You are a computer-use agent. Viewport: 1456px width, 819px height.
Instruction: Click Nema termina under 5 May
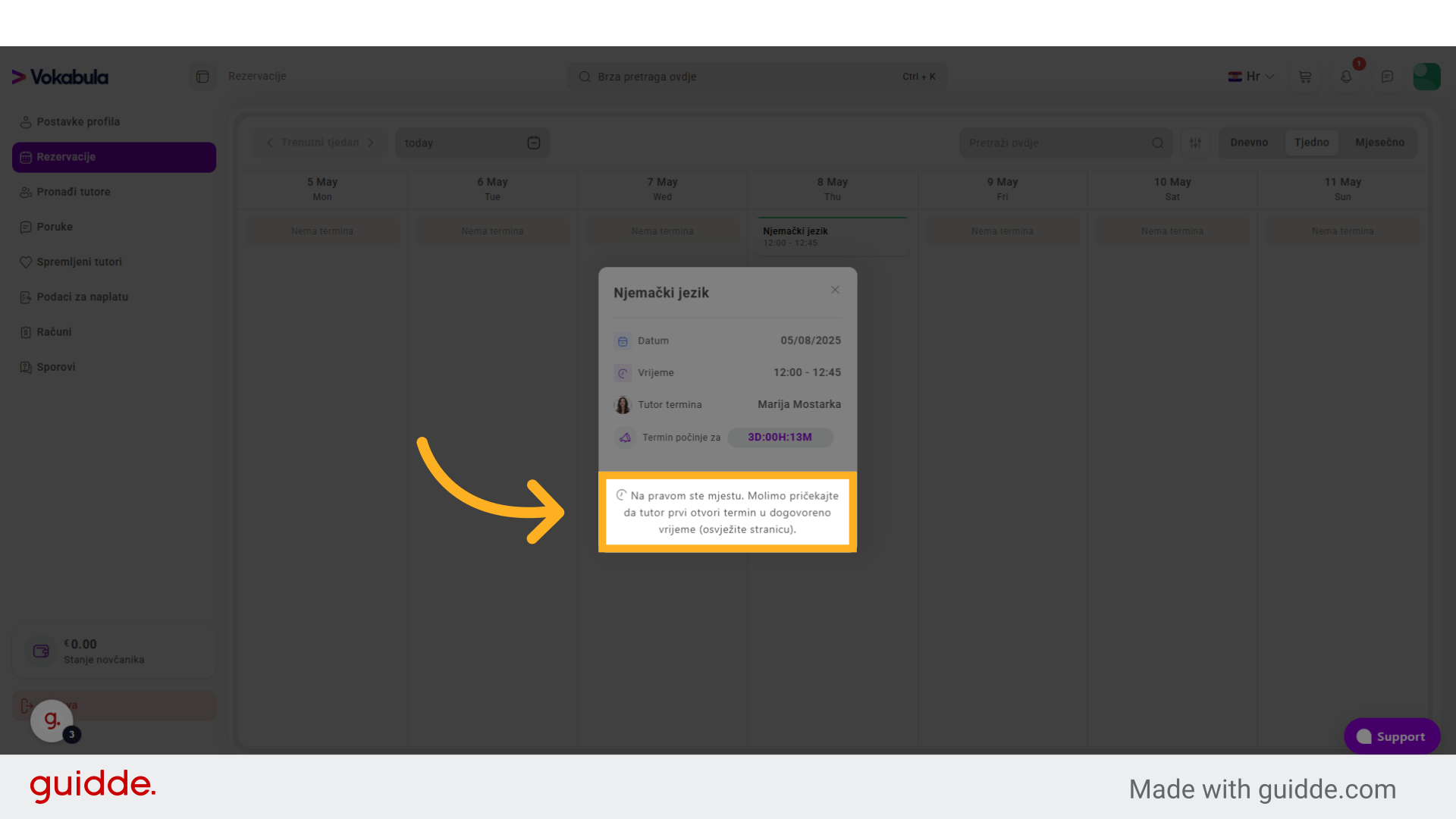[x=322, y=231]
